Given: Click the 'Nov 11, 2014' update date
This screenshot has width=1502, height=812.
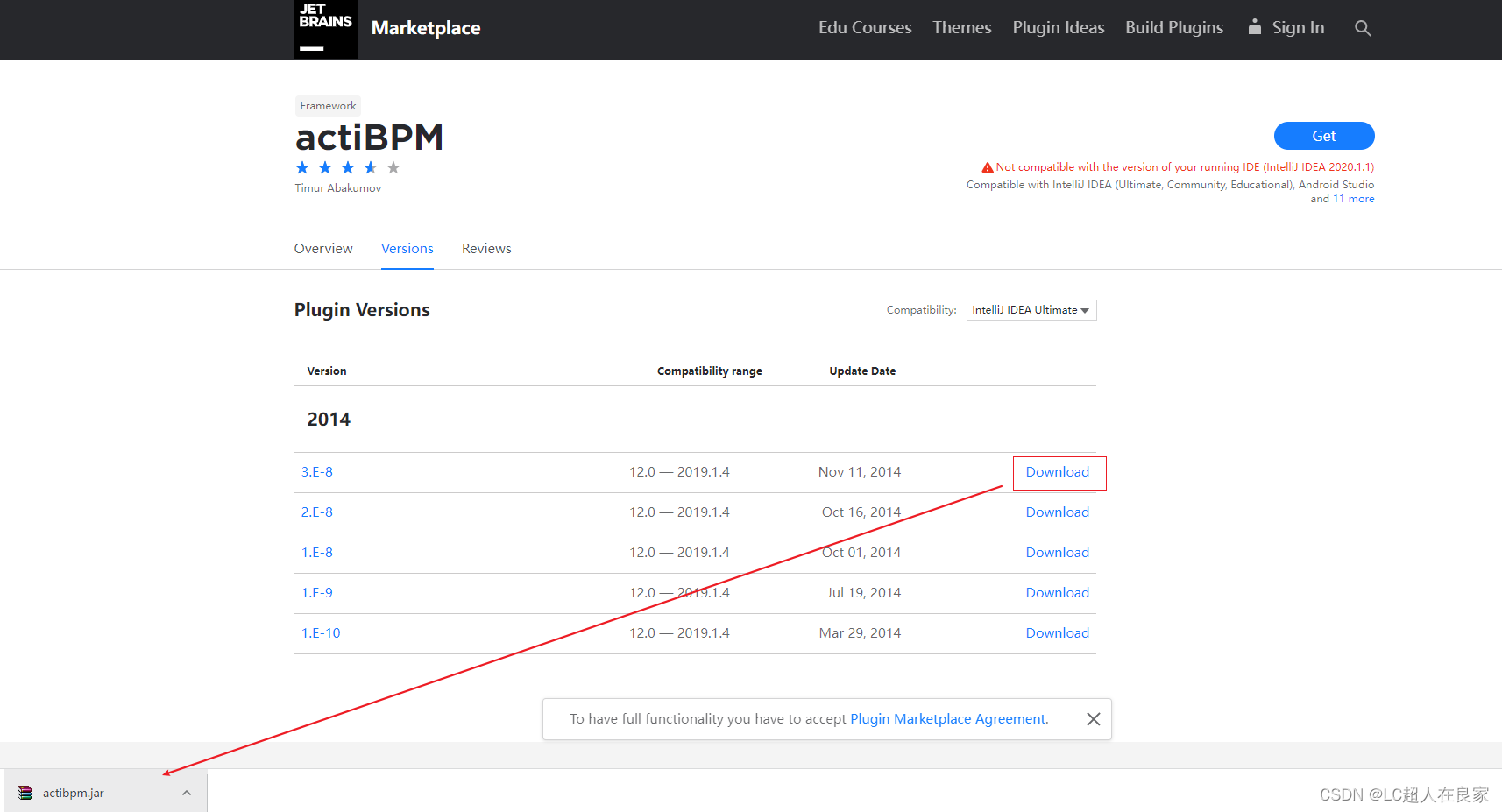Looking at the screenshot, I should click(860, 472).
